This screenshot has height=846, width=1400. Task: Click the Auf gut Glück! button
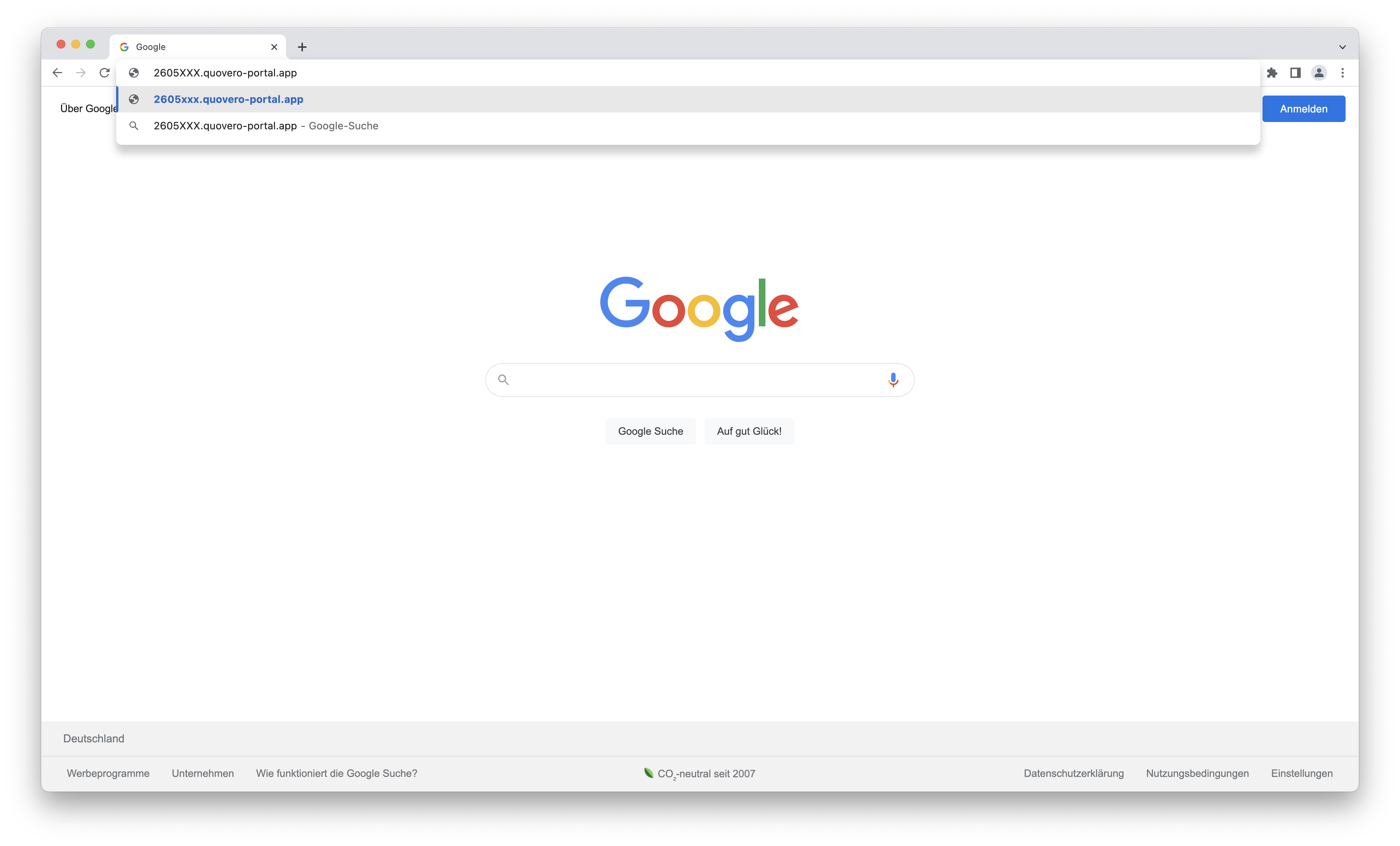pyautogui.click(x=749, y=431)
